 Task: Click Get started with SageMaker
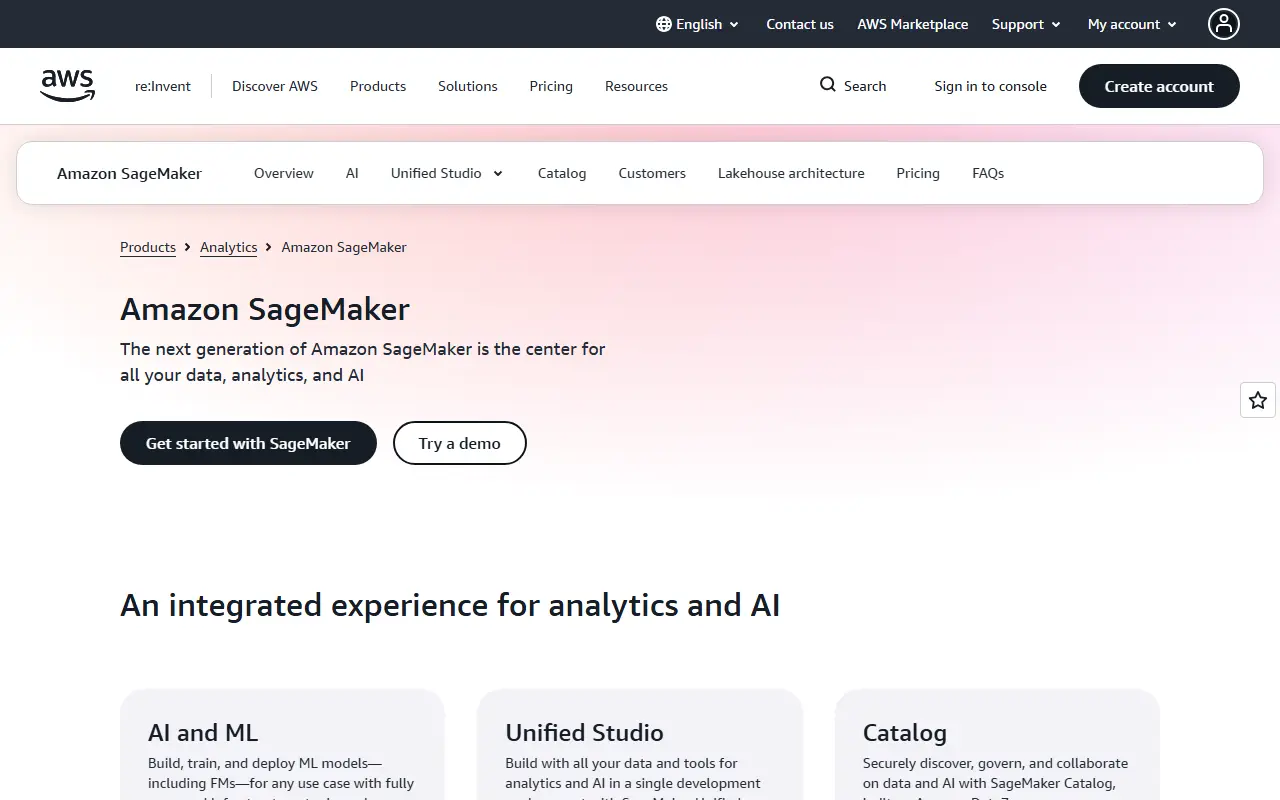(x=248, y=443)
